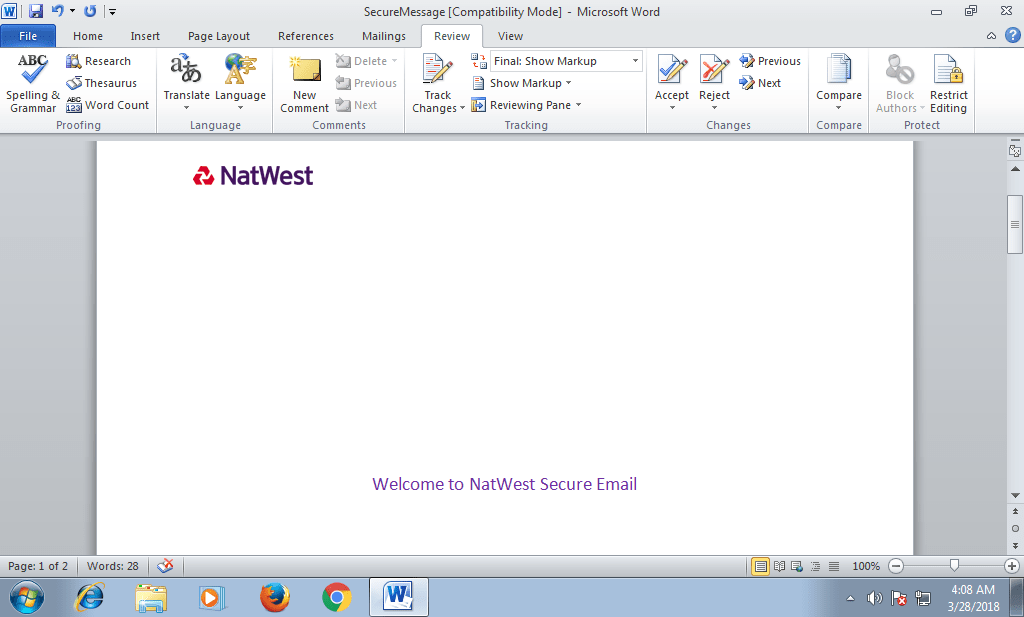Screen dimensions: 1024x617
Task: Undo the last action
Action: tap(57, 11)
